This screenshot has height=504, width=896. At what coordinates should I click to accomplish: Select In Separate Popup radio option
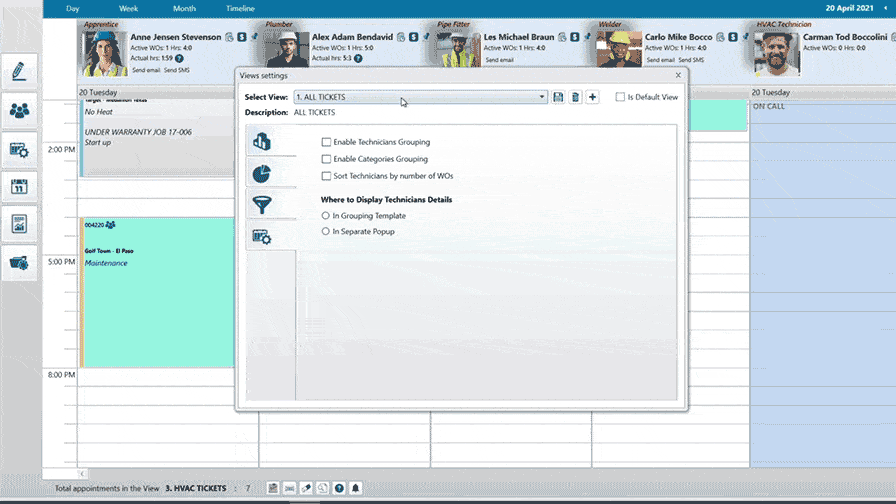click(x=326, y=231)
